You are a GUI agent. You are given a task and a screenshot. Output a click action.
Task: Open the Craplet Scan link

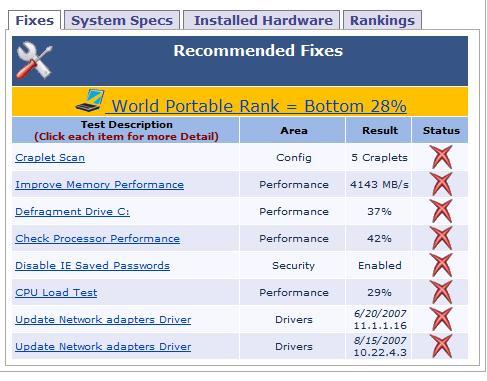click(x=50, y=157)
